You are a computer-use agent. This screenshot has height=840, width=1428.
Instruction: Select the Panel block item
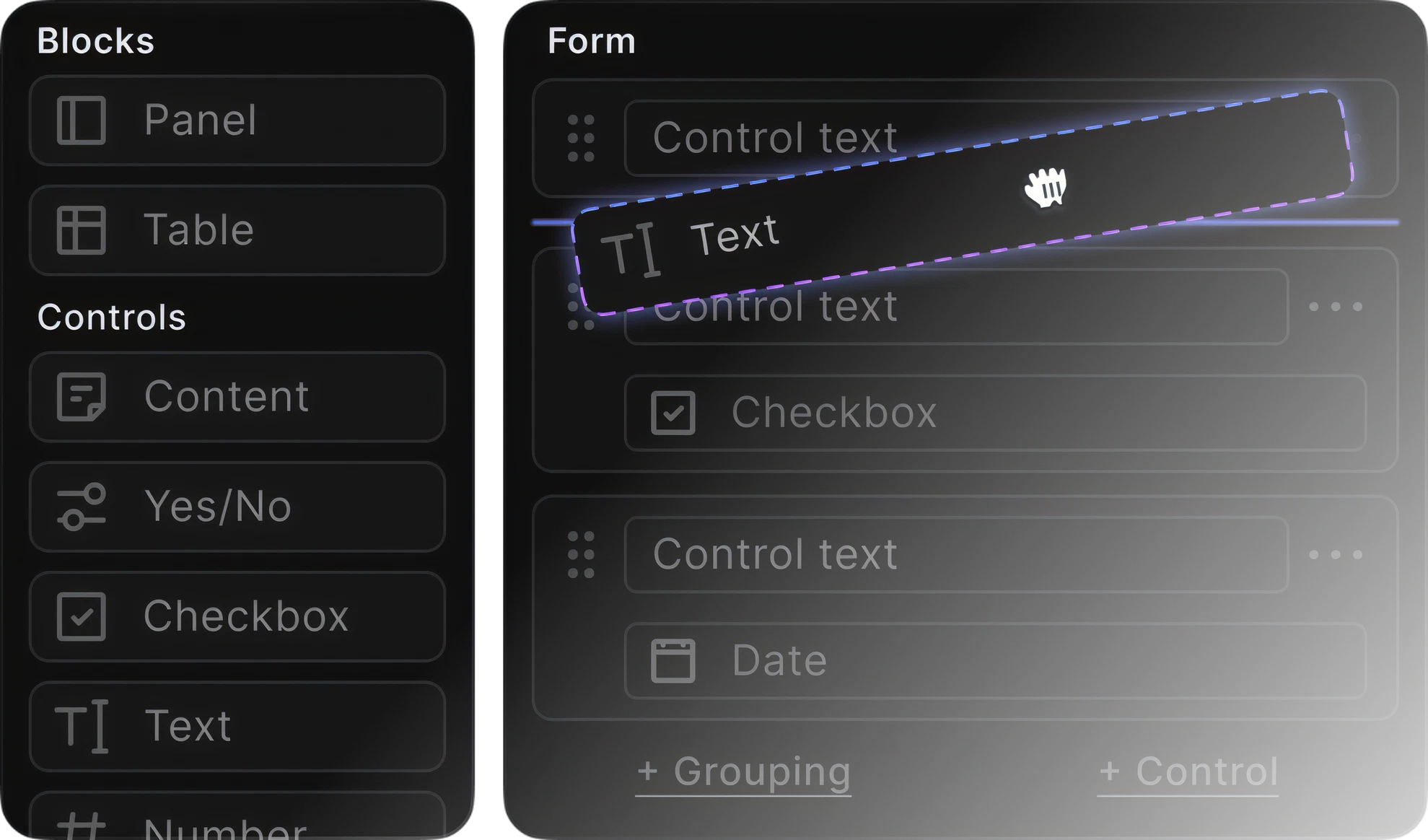(x=237, y=121)
